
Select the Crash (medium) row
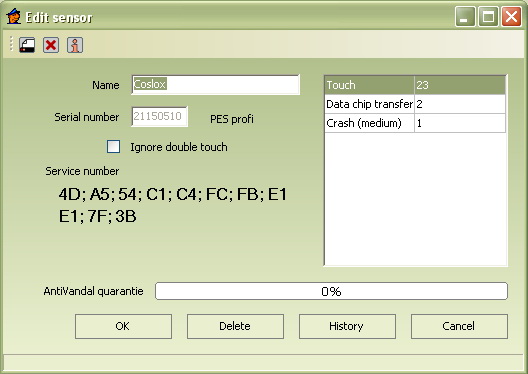click(x=415, y=123)
